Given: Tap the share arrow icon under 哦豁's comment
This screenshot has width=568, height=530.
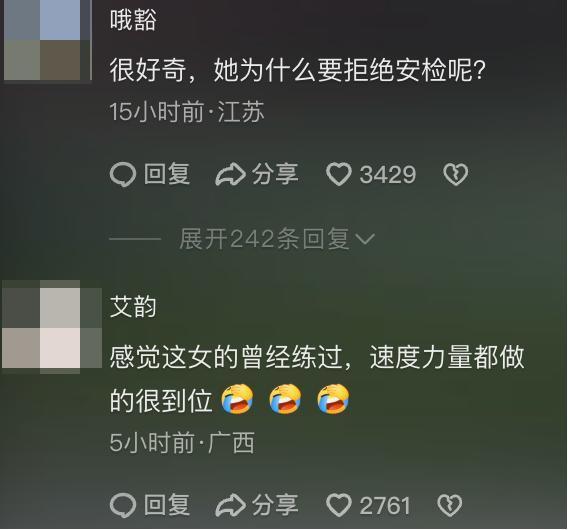Looking at the screenshot, I should pyautogui.click(x=230, y=174).
